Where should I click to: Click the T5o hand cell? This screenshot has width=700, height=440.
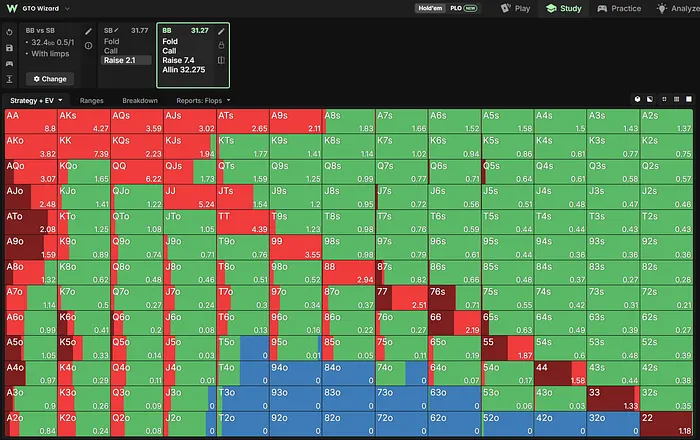click(243, 349)
